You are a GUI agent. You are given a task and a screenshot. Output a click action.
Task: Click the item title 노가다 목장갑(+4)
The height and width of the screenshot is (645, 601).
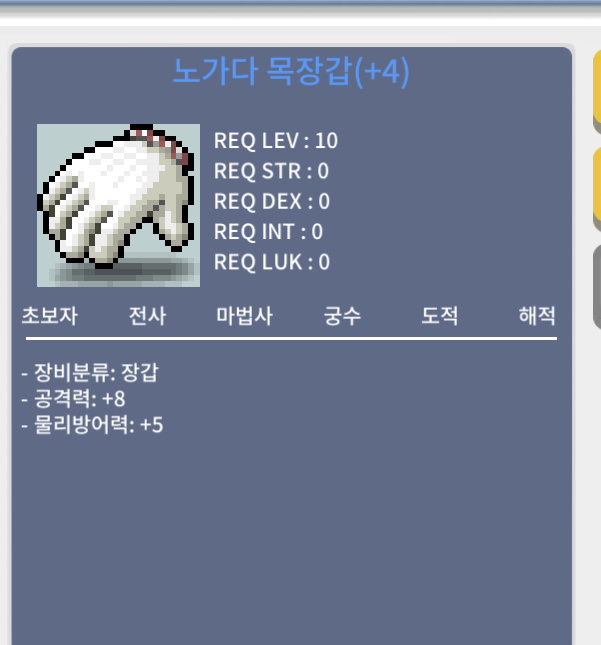coord(291,72)
